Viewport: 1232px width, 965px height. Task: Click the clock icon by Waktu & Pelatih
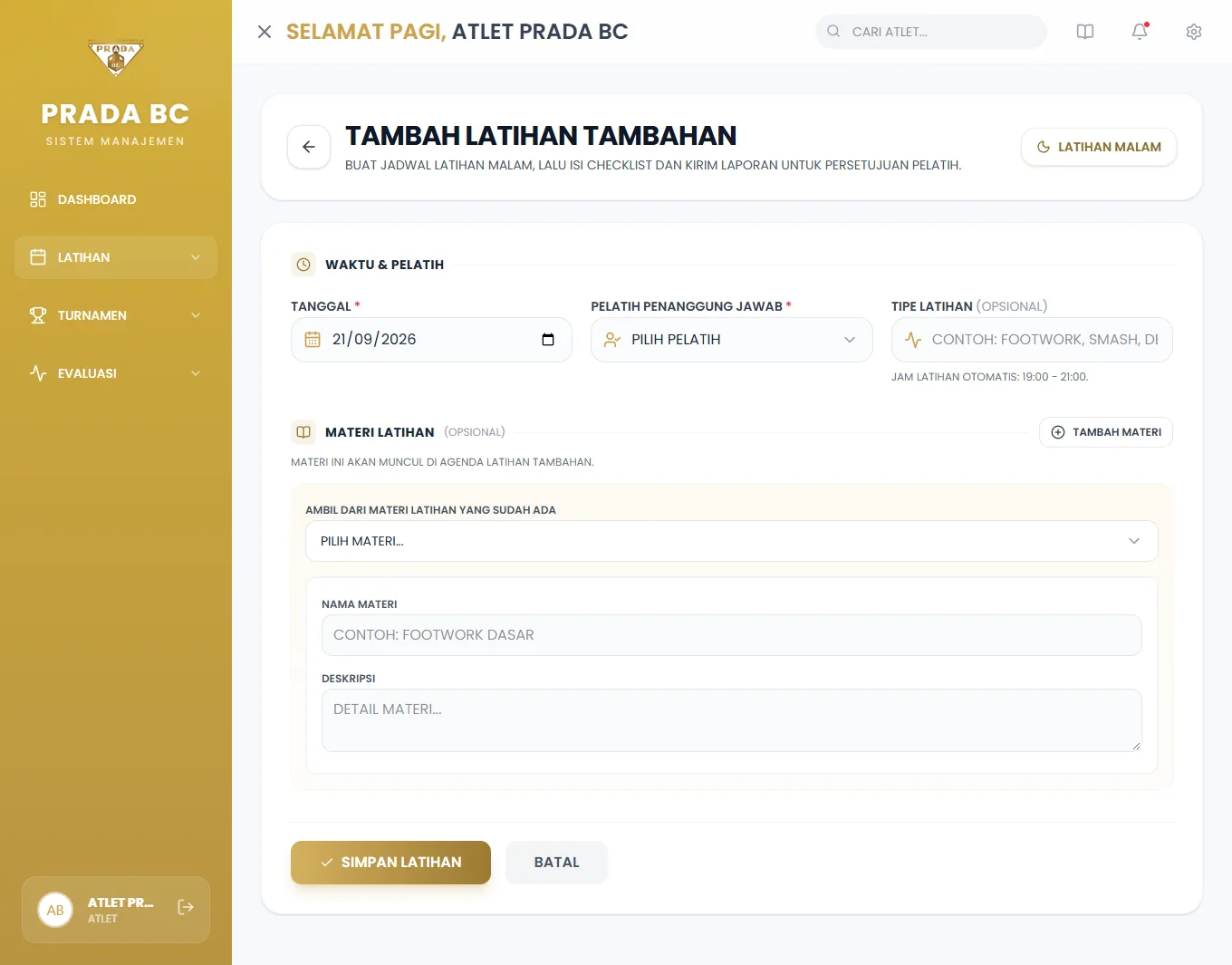pos(303,265)
